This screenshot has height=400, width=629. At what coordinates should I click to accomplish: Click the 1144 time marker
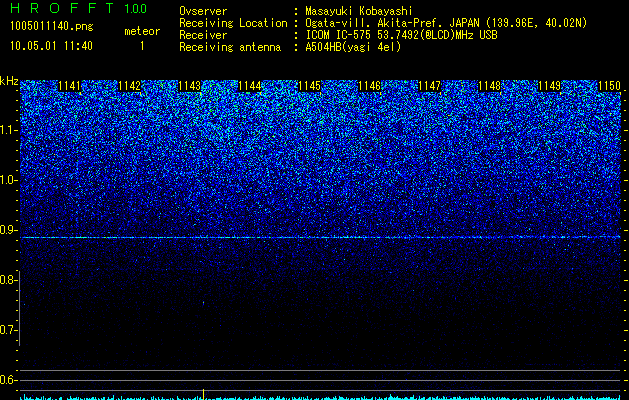(250, 86)
